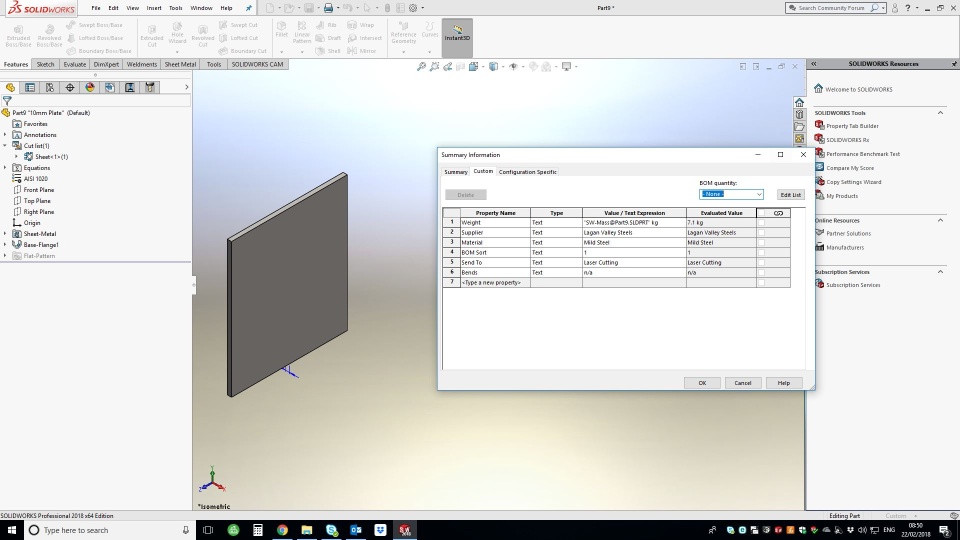This screenshot has height=540, width=960.
Task: Click OK in the Summary Information dialog
Action: pos(702,383)
